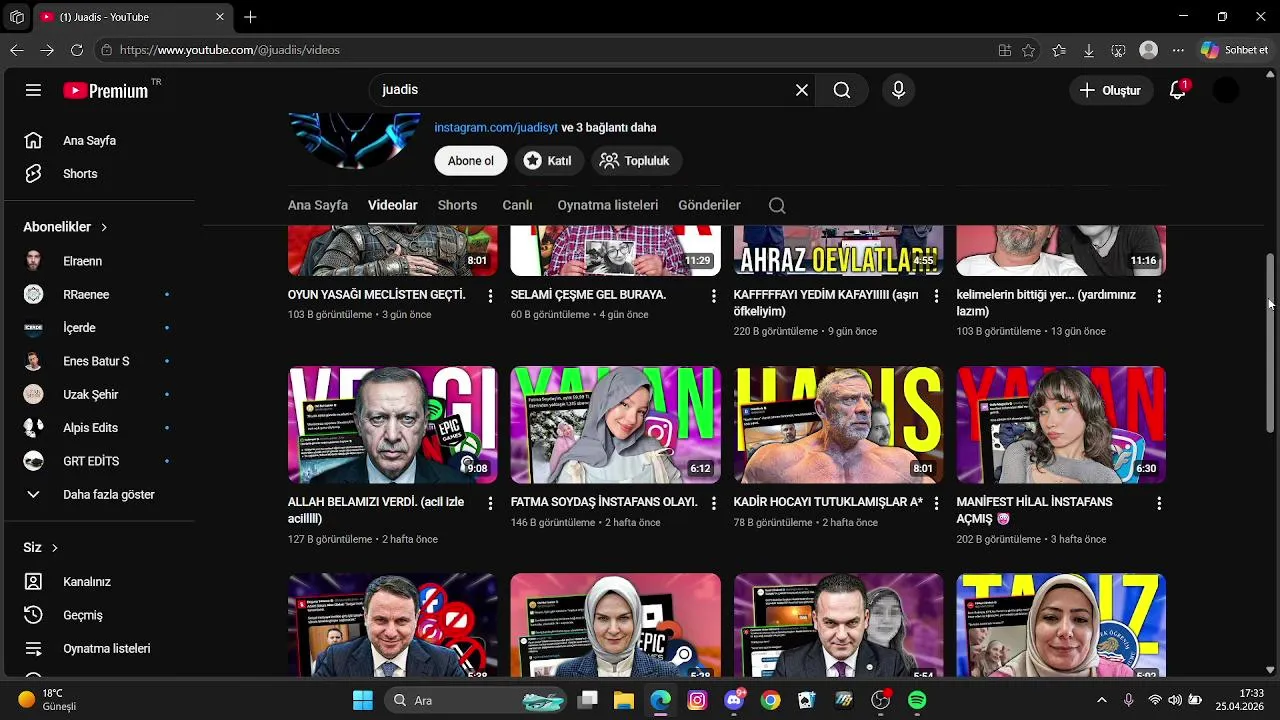Viewport: 1280px width, 720px height.
Task: Open options for MANİFEST HİLAL video
Action: [1159, 503]
